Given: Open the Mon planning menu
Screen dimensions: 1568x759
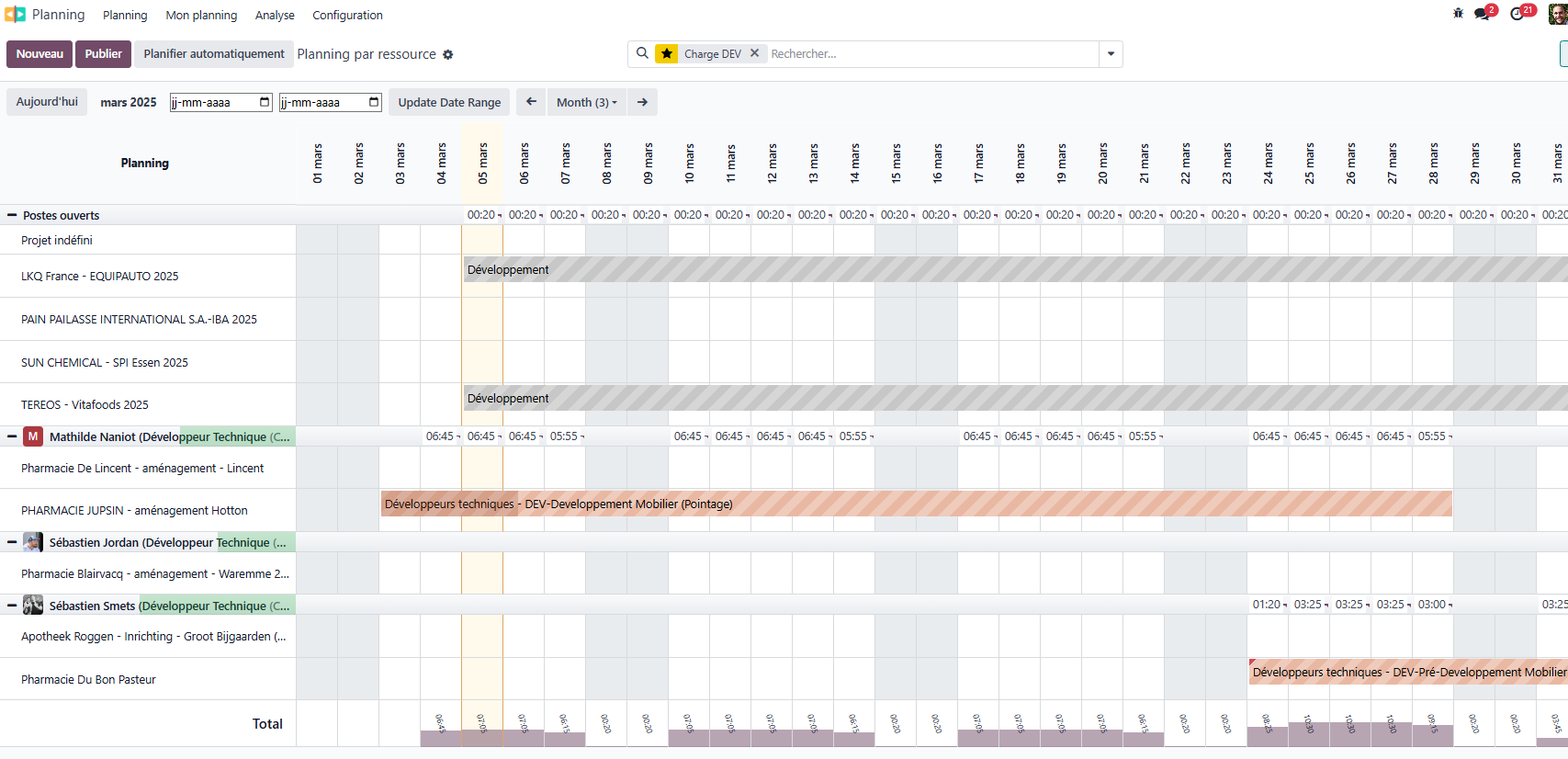Looking at the screenshot, I should click(x=201, y=15).
